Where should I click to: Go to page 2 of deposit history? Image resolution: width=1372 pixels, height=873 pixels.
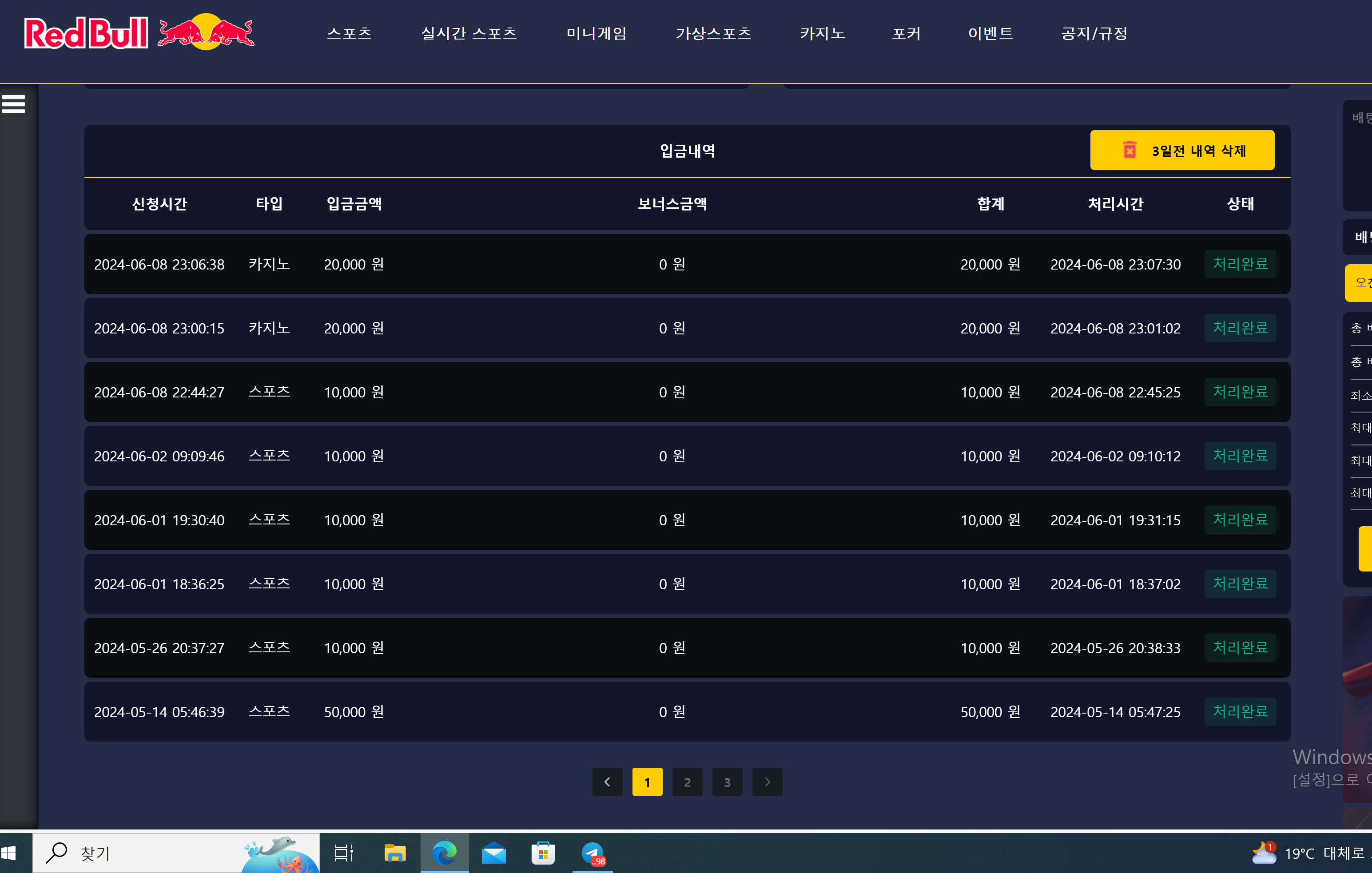[687, 782]
